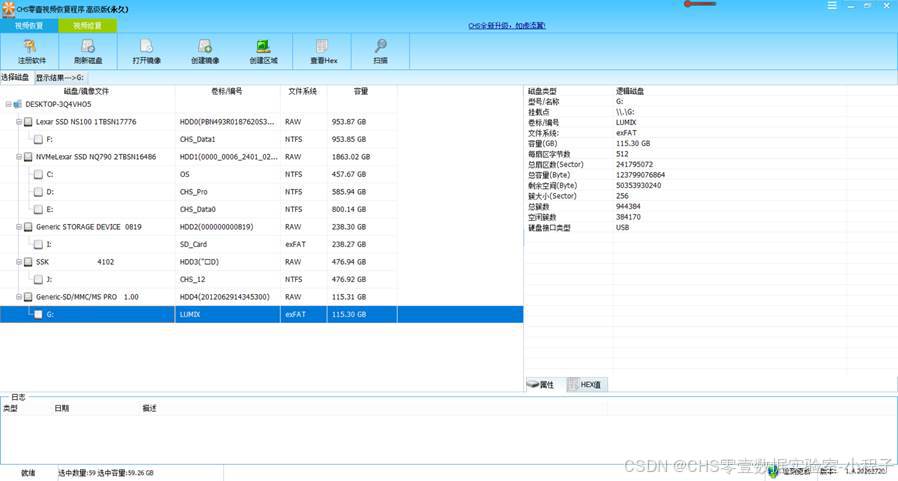Switch to the HEX值 tab
This screenshot has height=481, width=898.
coord(586,384)
